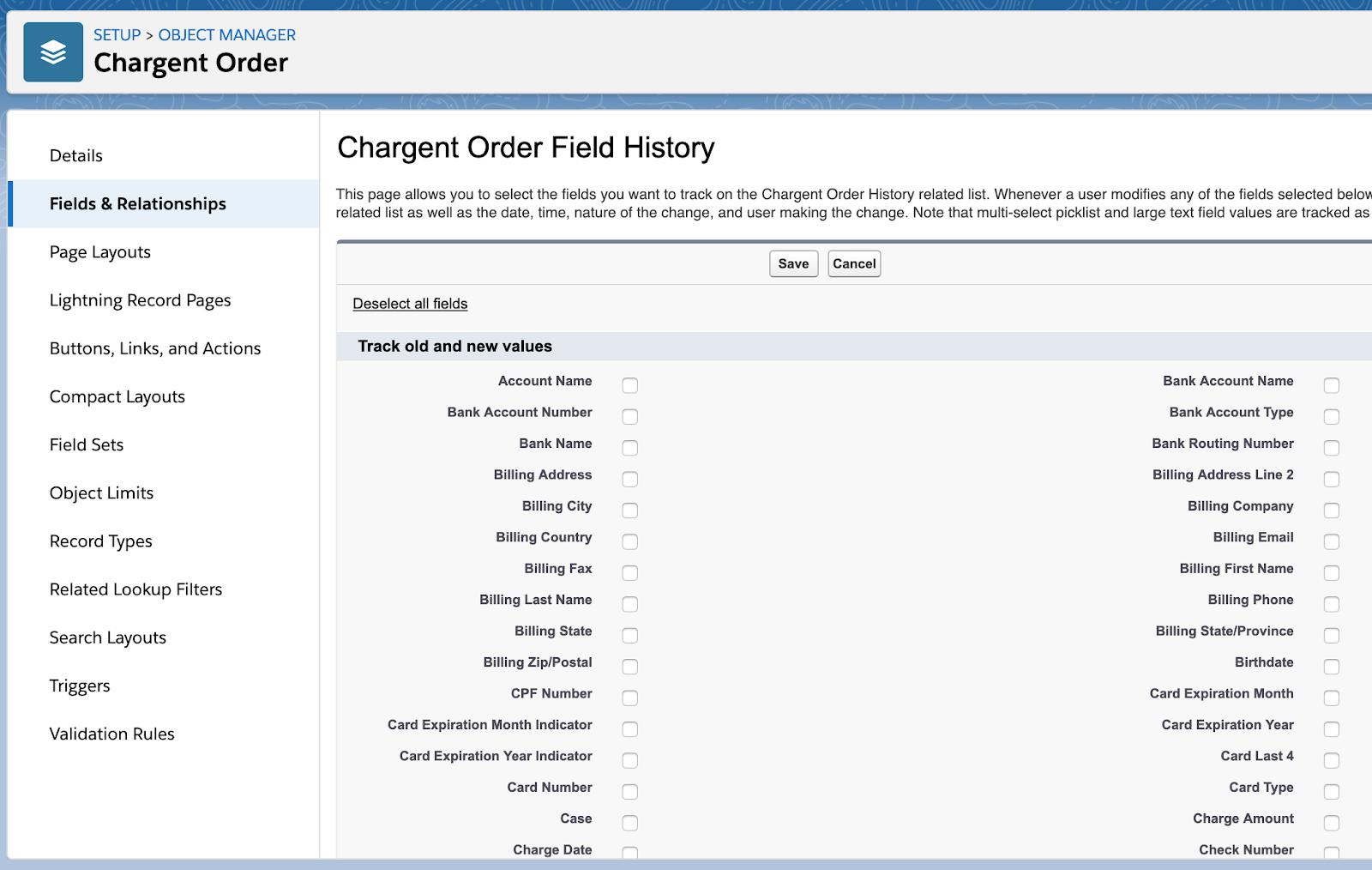This screenshot has height=870, width=1372.
Task: Enable tracking for Billing Email
Action: [1332, 541]
